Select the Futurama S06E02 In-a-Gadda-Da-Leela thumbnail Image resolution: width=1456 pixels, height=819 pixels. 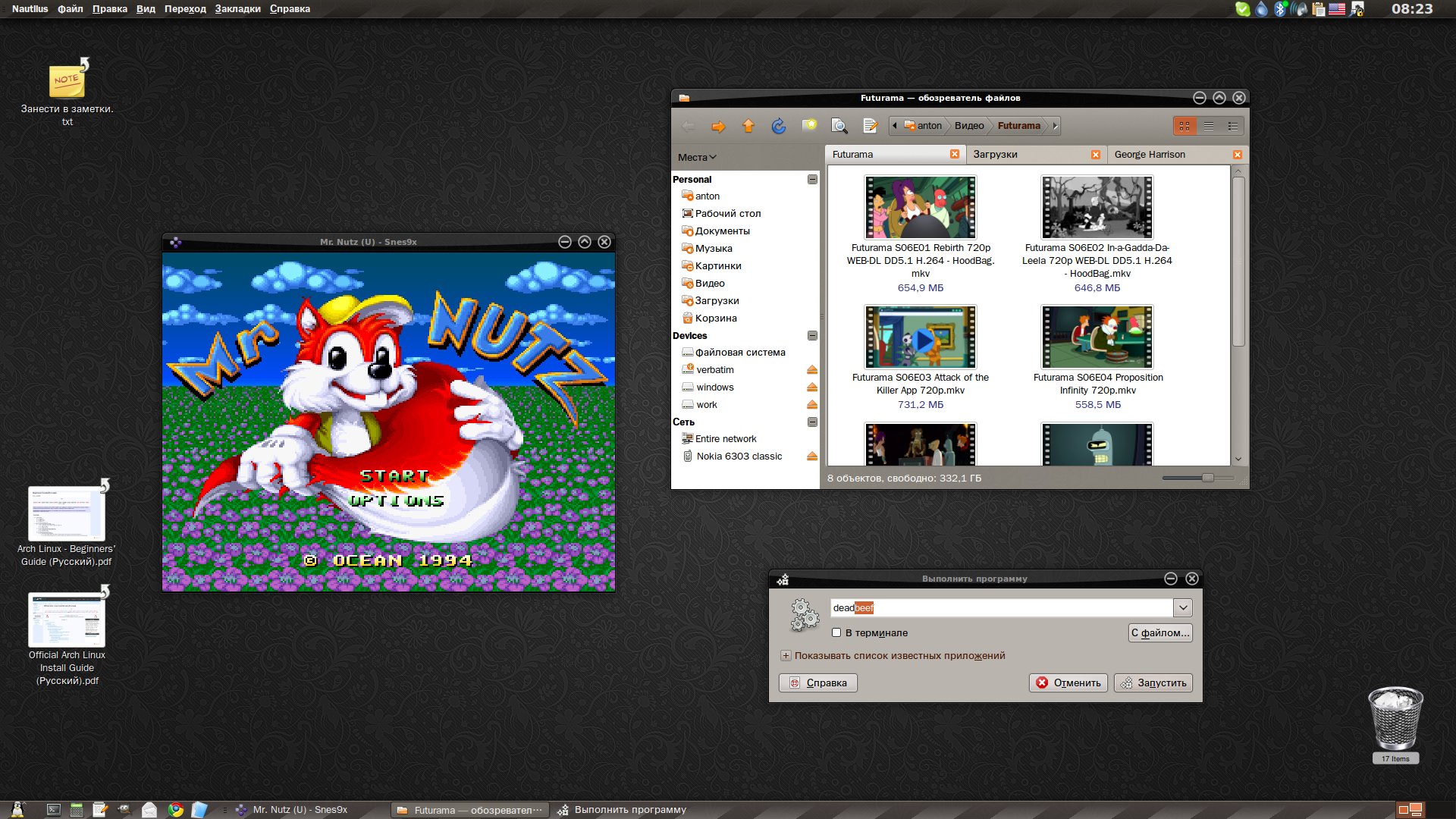(x=1097, y=208)
